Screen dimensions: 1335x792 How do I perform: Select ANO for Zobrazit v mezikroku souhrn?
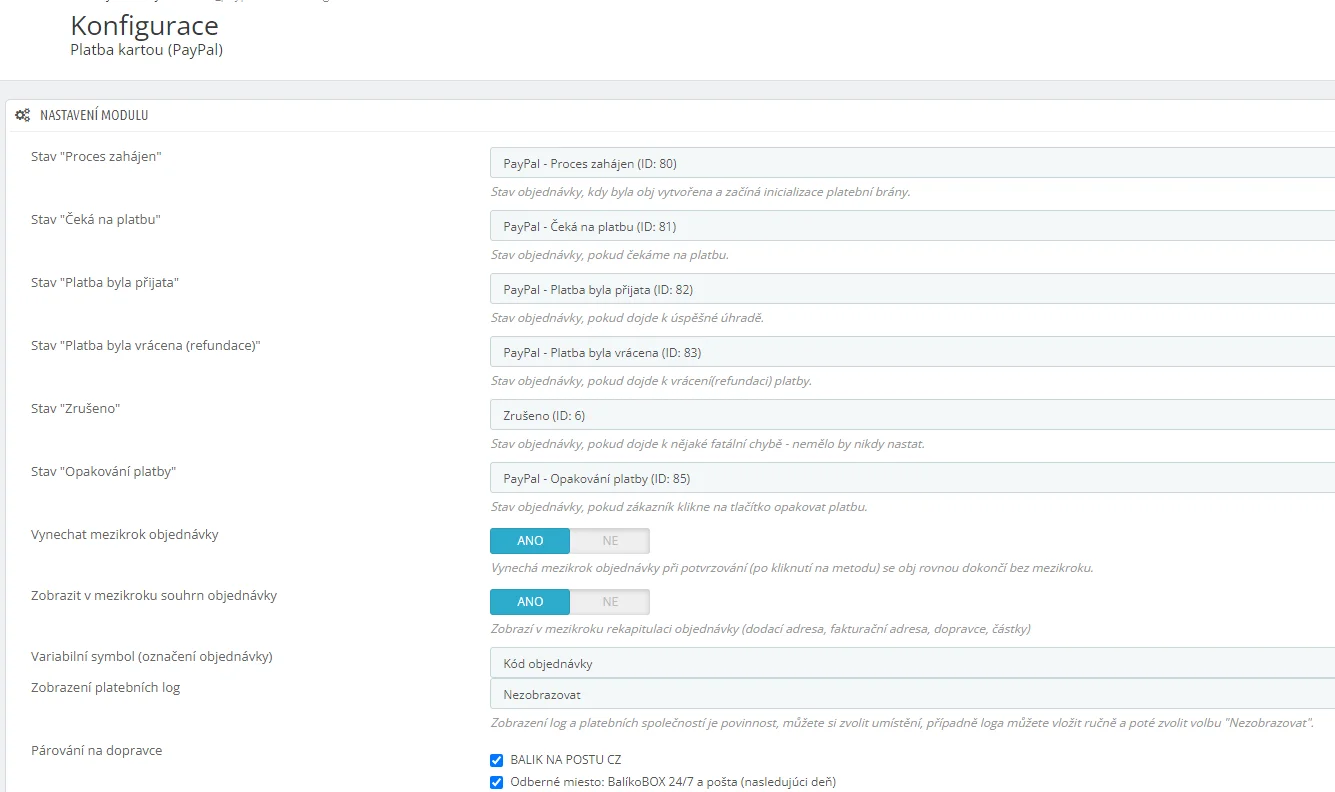(530, 602)
